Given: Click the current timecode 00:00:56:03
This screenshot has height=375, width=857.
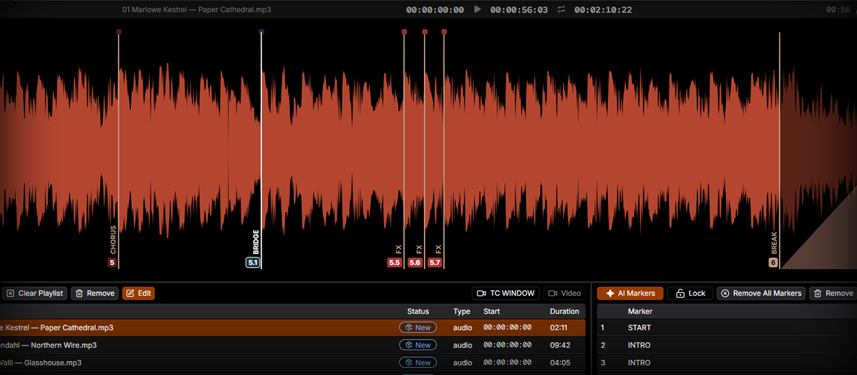Looking at the screenshot, I should (519, 10).
